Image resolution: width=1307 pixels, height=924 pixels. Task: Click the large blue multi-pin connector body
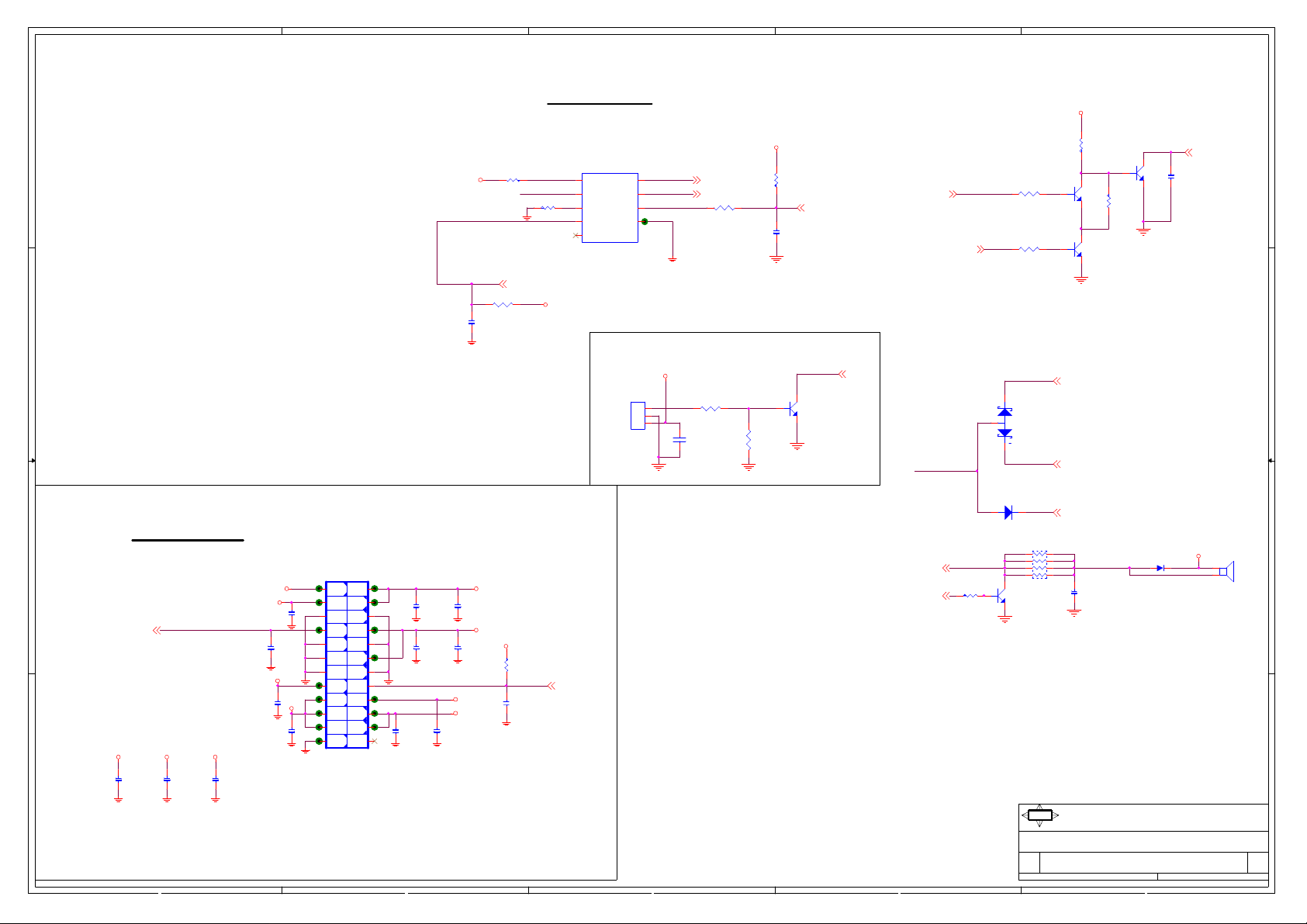347,665
